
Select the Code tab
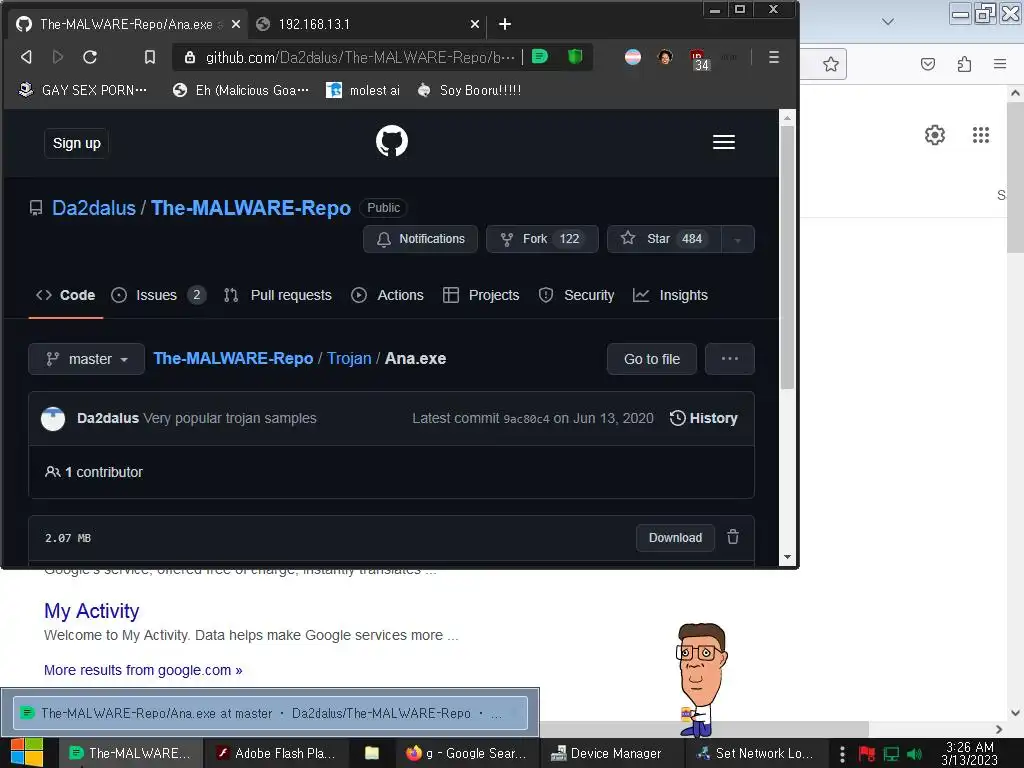[x=65, y=295]
